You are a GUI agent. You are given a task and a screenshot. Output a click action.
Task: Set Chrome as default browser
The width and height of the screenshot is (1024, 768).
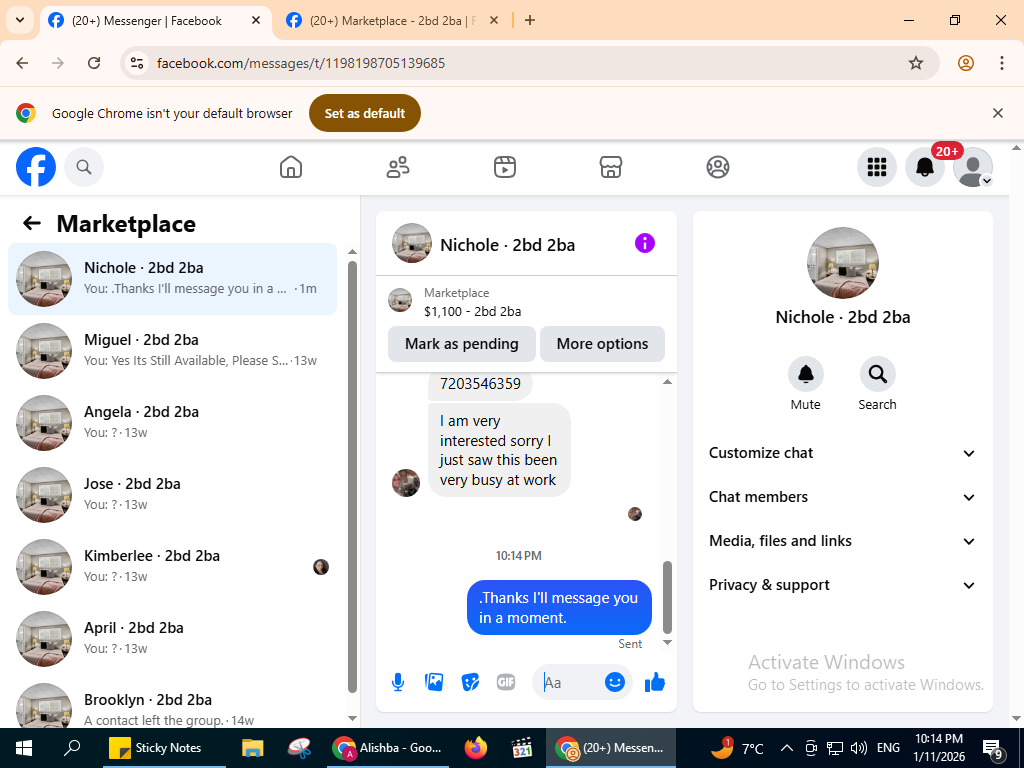click(x=364, y=113)
